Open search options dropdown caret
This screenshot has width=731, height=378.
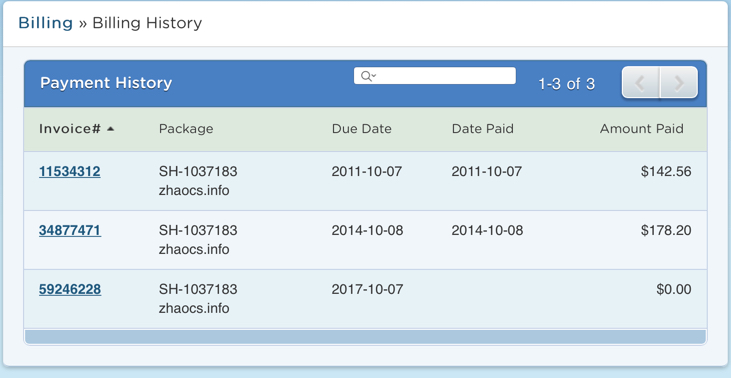(x=374, y=76)
